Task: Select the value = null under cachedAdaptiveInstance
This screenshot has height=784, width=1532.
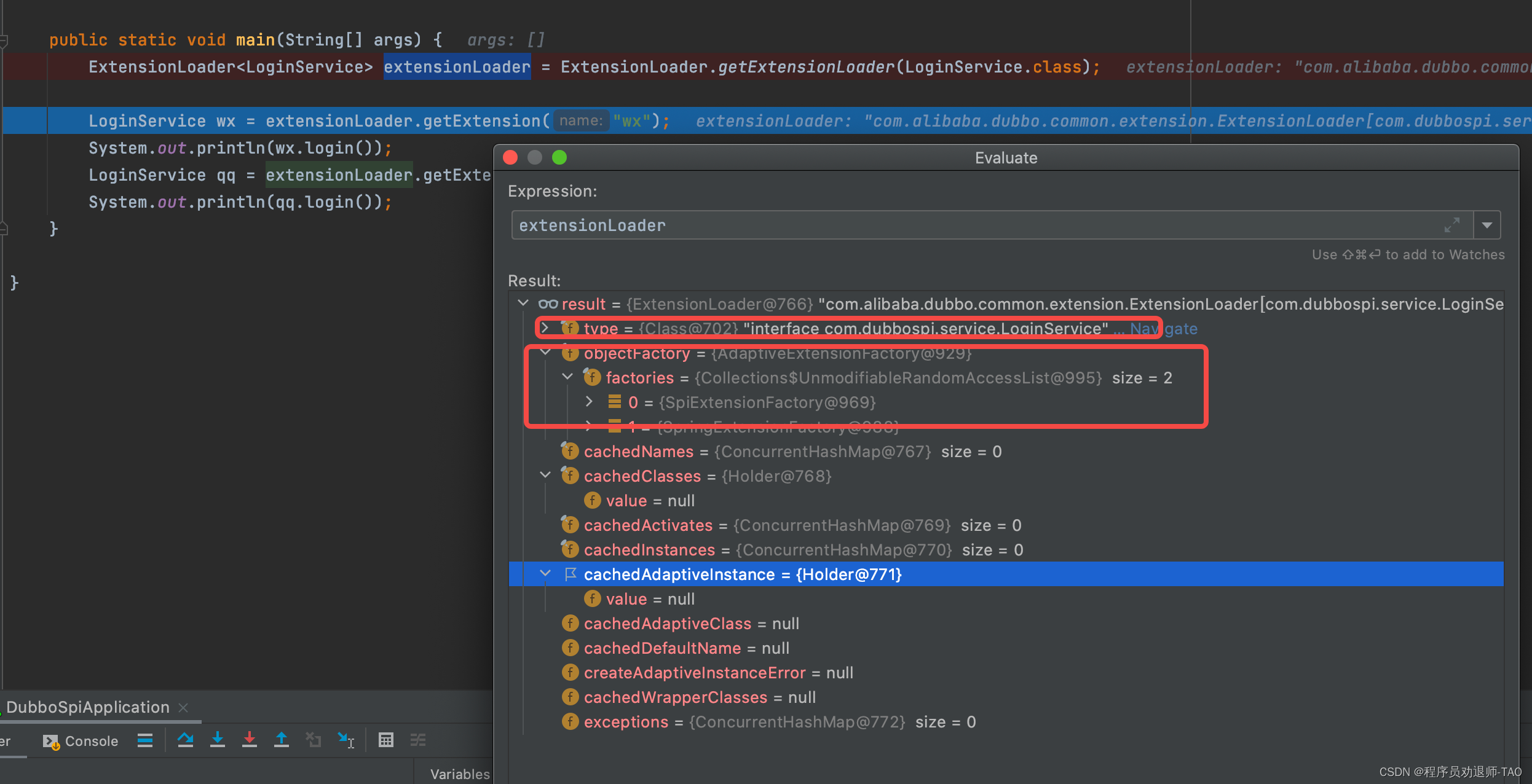Action: coord(1006,599)
